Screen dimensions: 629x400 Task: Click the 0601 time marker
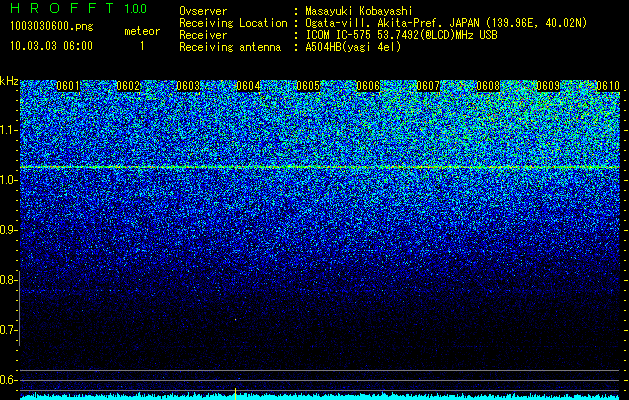click(x=68, y=86)
